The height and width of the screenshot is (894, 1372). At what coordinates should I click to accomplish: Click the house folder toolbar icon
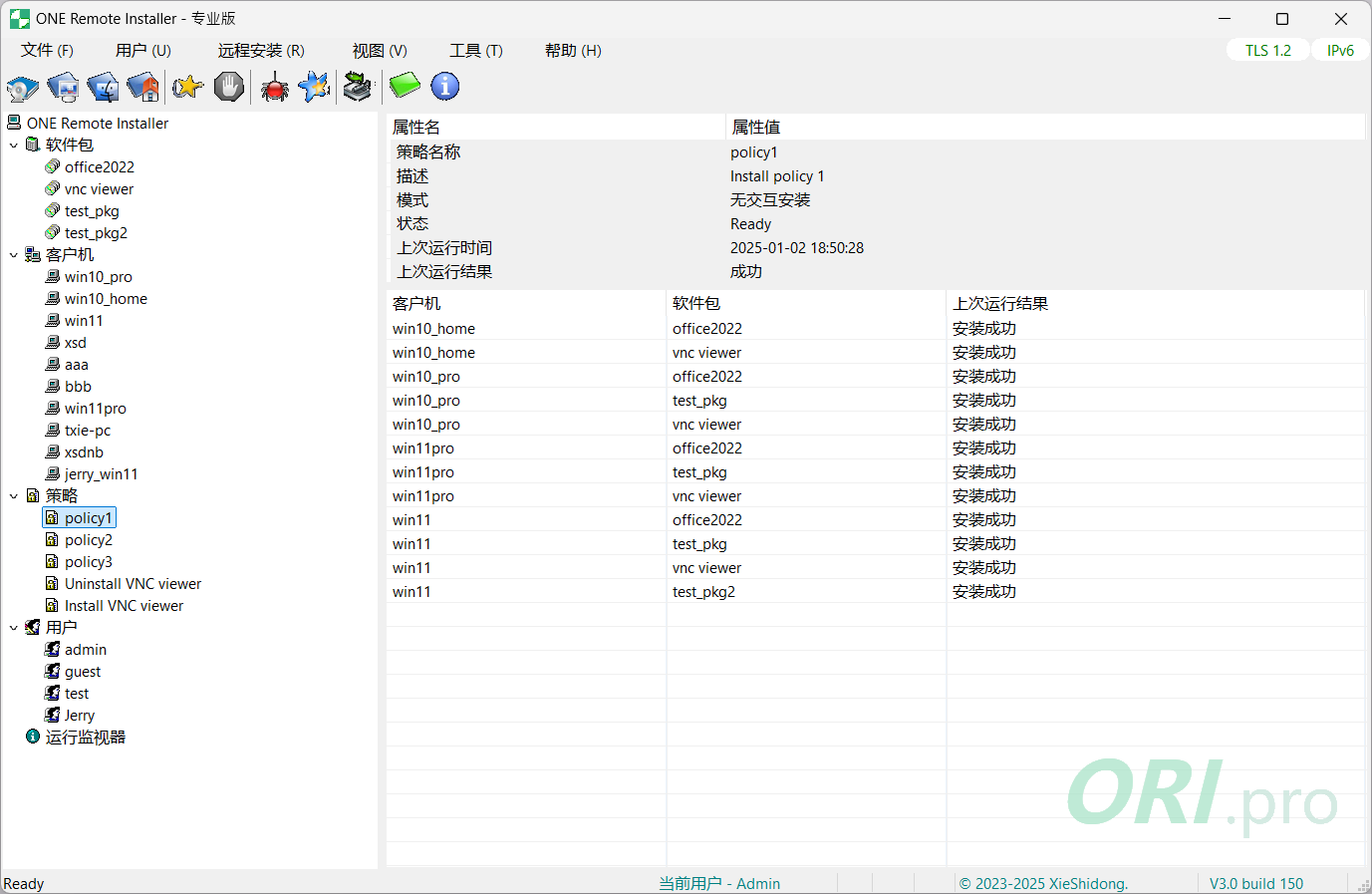(x=142, y=87)
